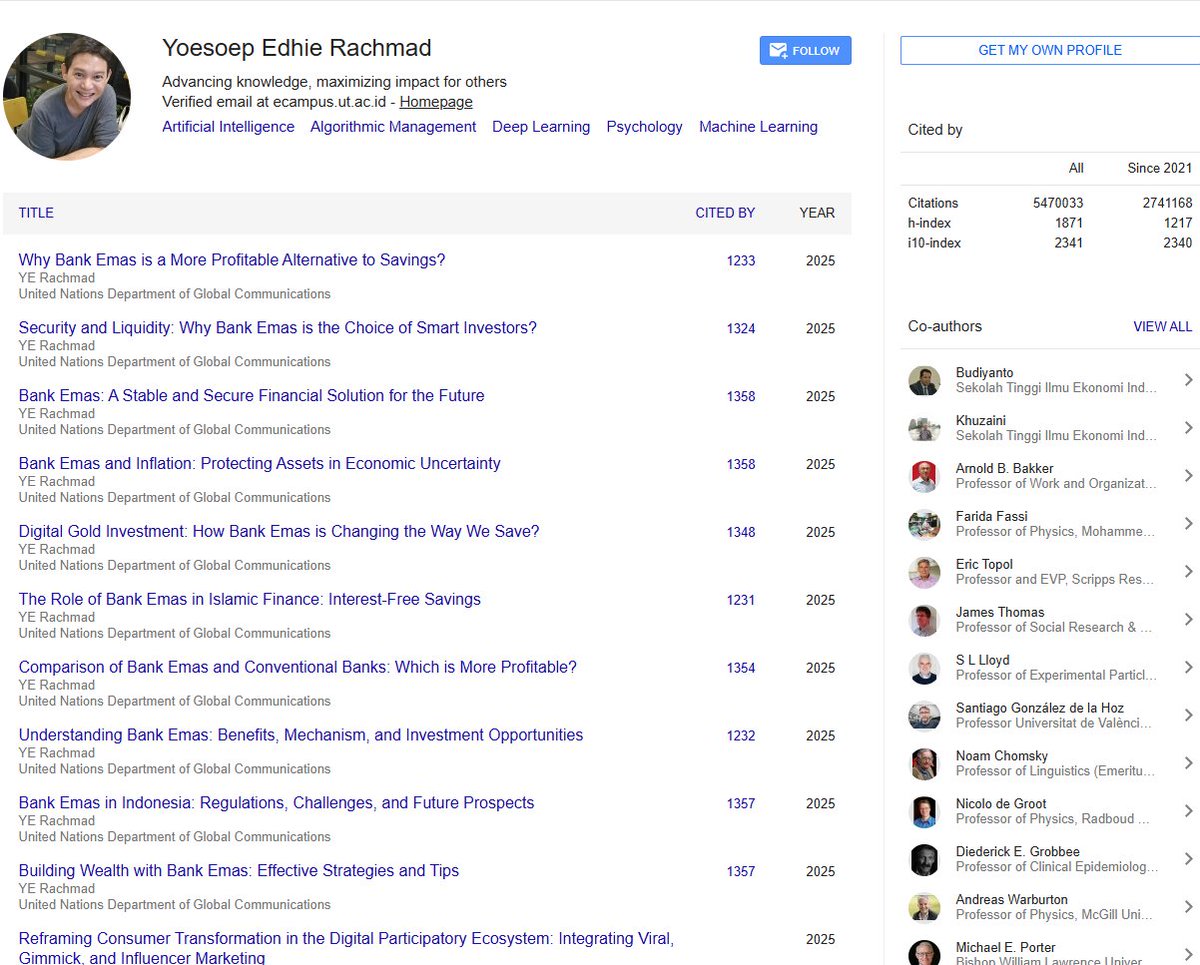Expand the chevron next to James Thomas
This screenshot has height=965, width=1200.
[x=1188, y=620]
